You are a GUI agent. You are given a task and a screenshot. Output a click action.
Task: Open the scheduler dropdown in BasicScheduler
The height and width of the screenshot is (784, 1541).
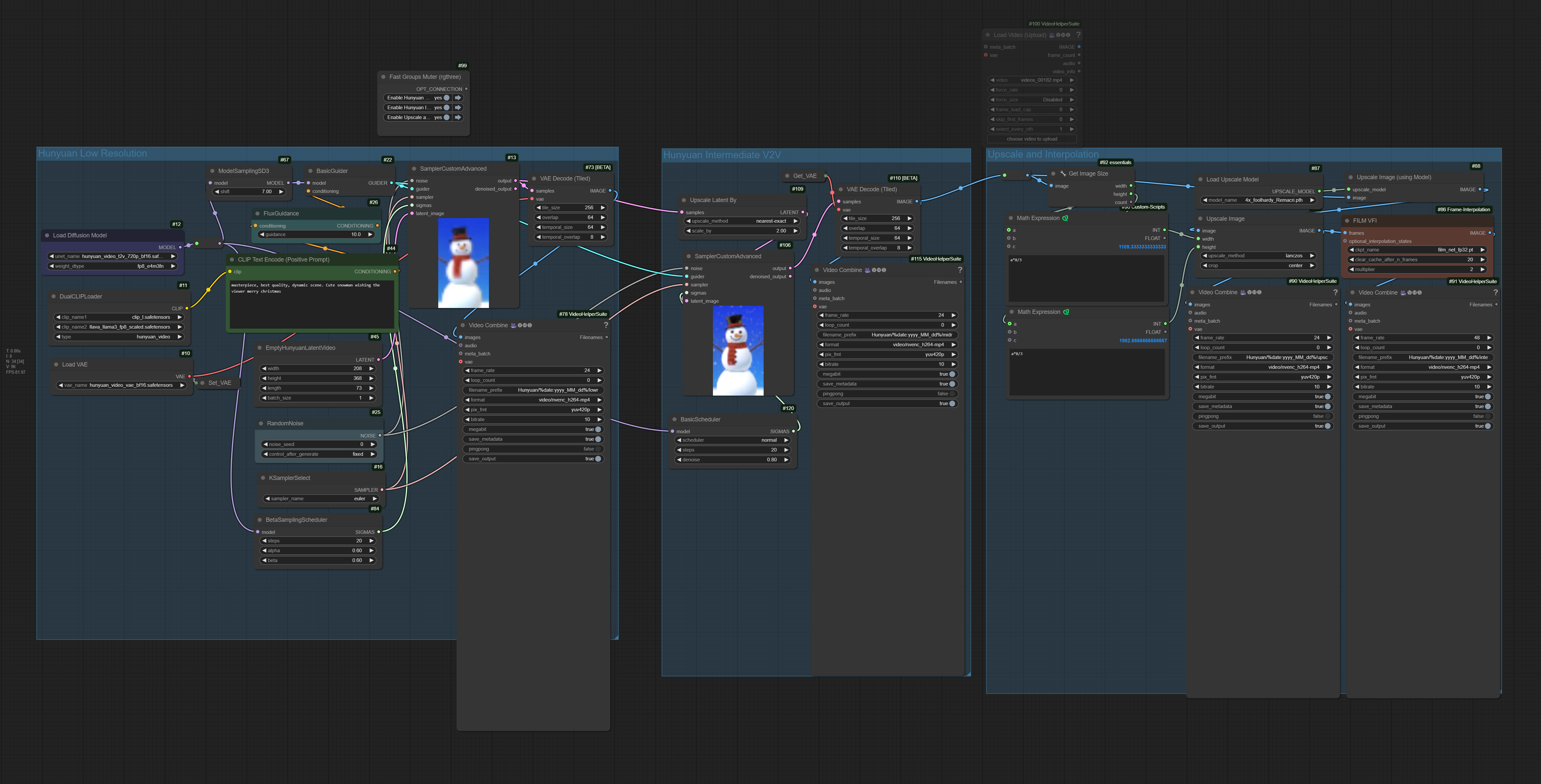pos(734,440)
